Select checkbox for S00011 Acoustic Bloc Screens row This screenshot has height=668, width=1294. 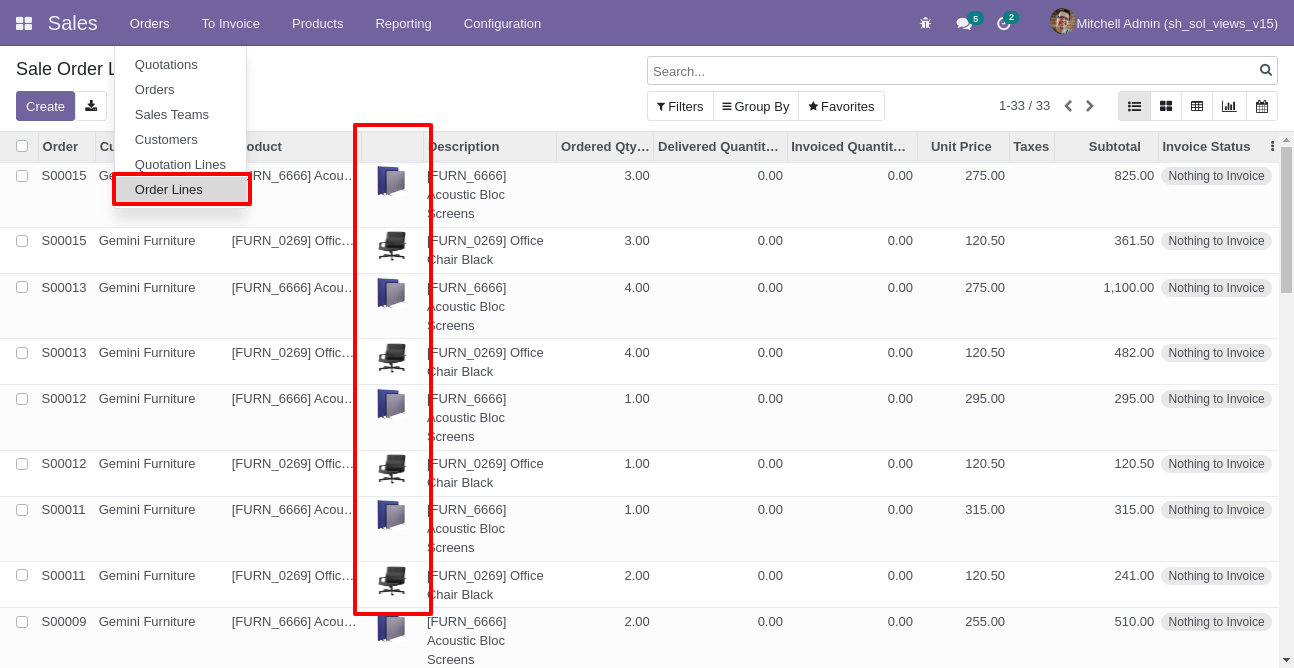point(22,510)
